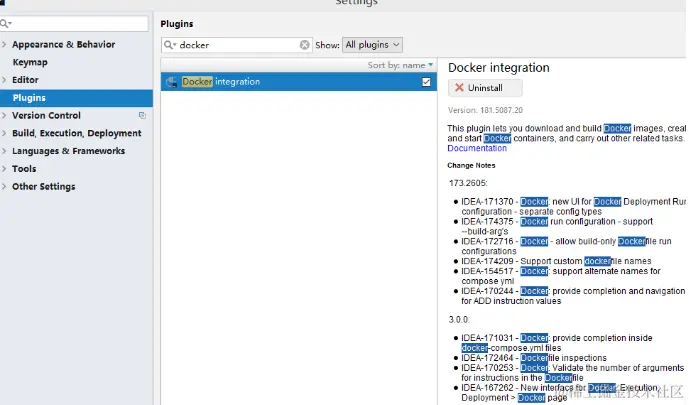Expand the Other Settings section
689x405 pixels.
(x=4, y=187)
